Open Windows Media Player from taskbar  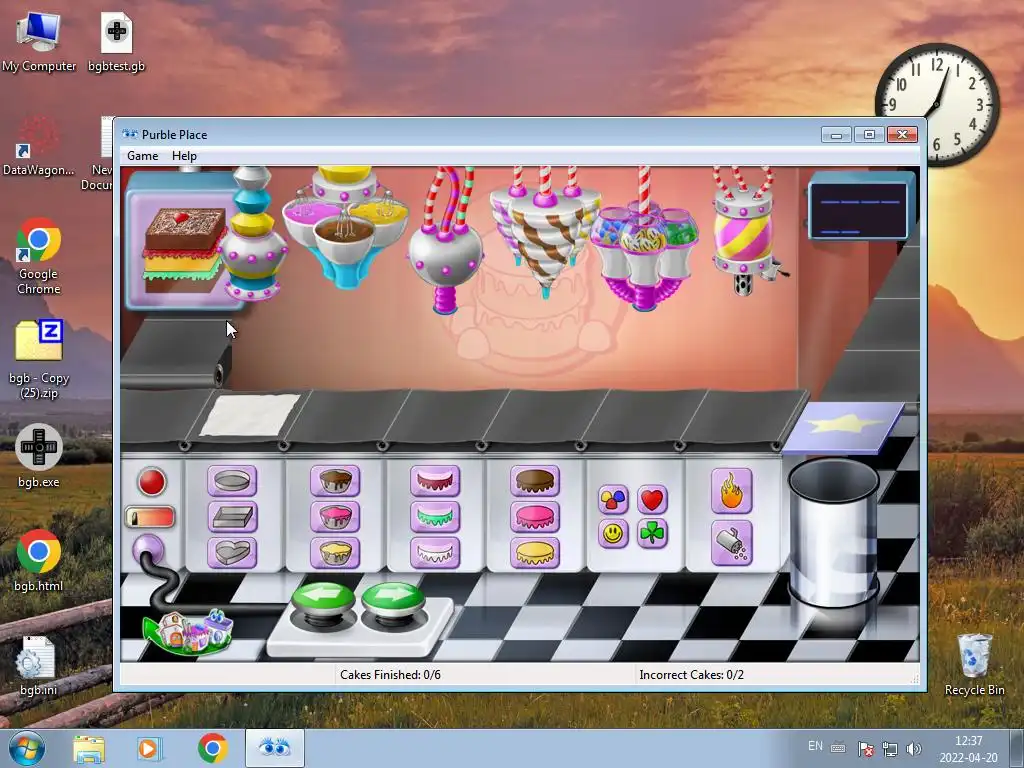pos(148,748)
